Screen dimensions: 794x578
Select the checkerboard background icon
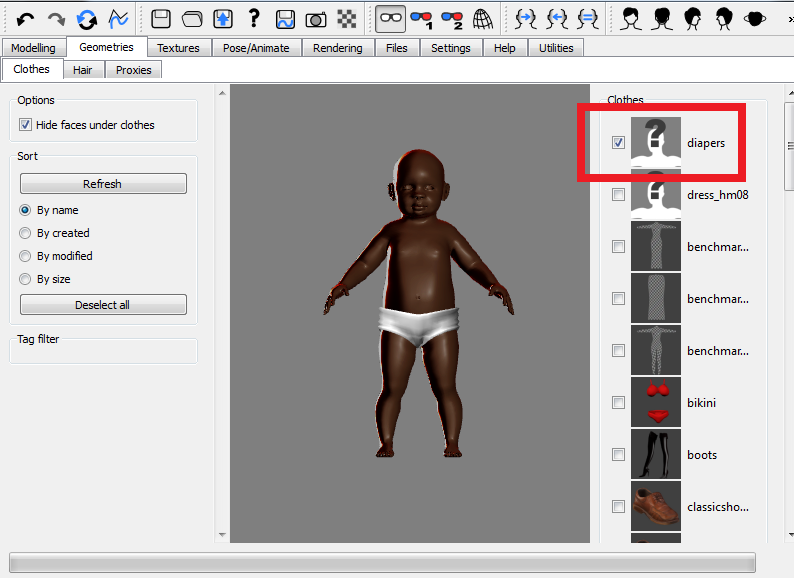(x=347, y=19)
